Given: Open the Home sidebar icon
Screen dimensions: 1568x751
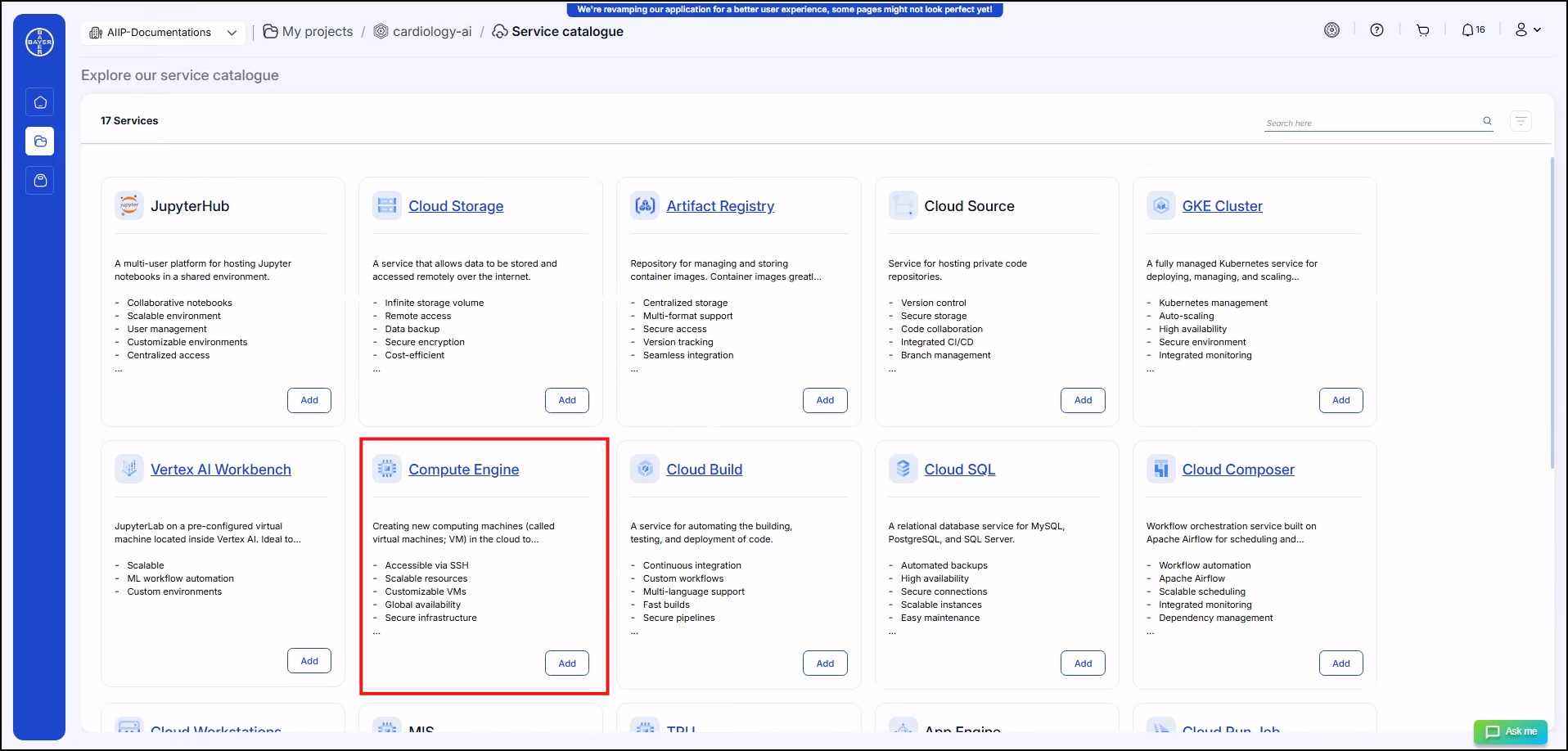Looking at the screenshot, I should (x=40, y=102).
